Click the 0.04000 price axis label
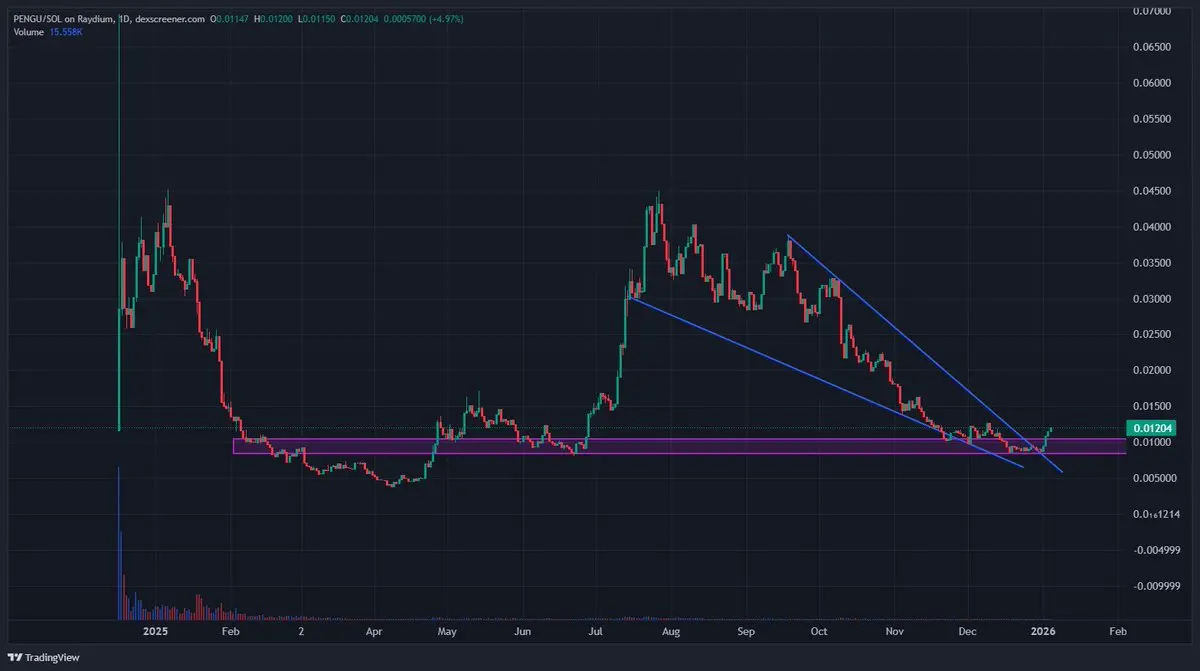 1151,227
